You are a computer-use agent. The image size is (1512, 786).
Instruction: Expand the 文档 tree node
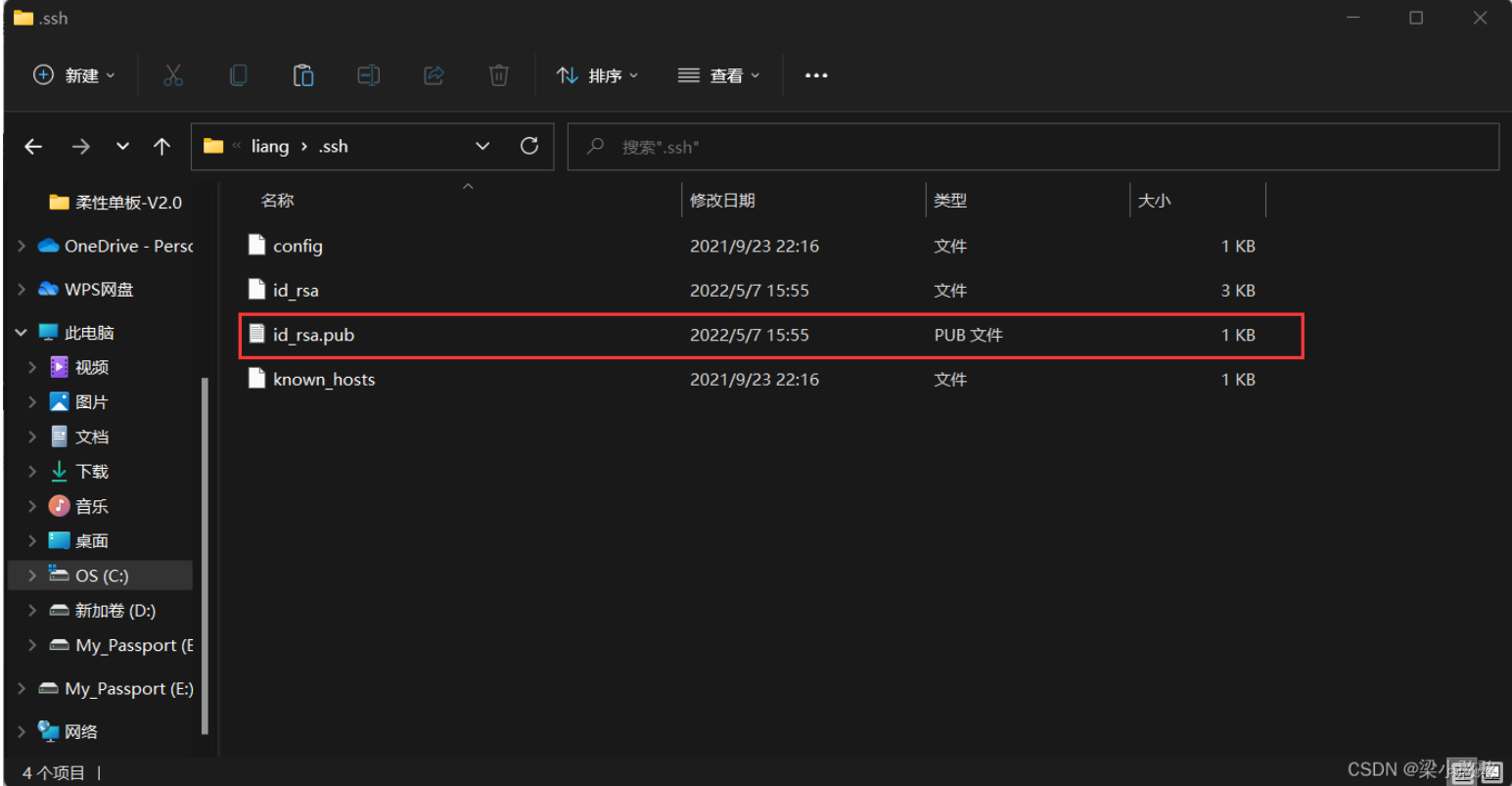coord(32,437)
